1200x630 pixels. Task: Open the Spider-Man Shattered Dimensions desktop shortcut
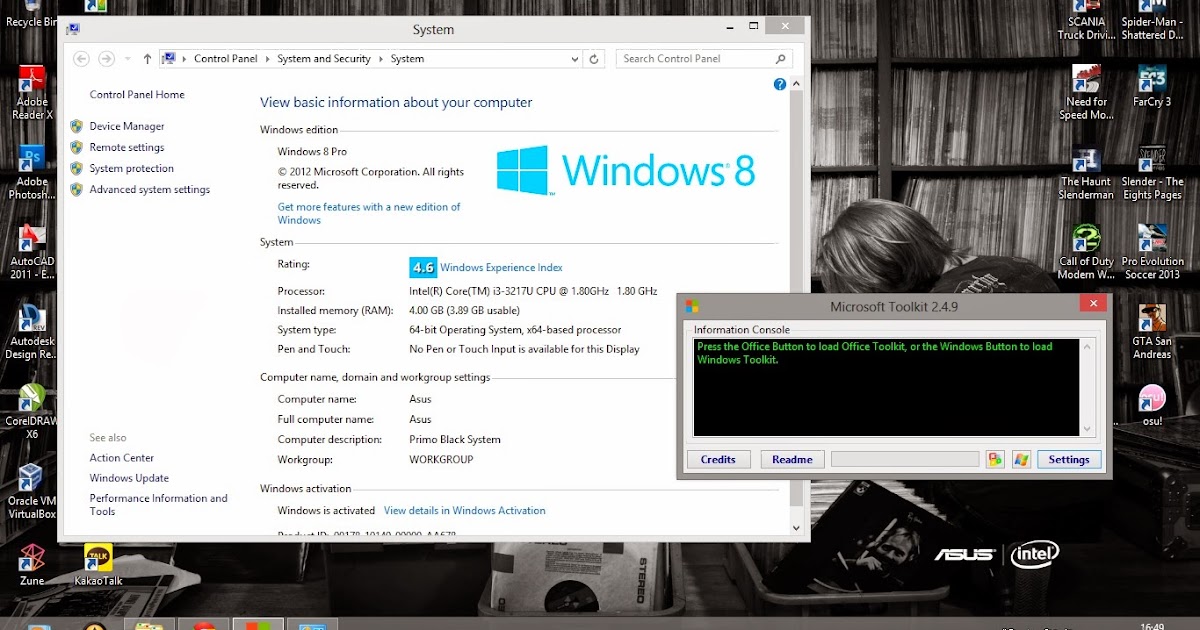click(x=1151, y=20)
